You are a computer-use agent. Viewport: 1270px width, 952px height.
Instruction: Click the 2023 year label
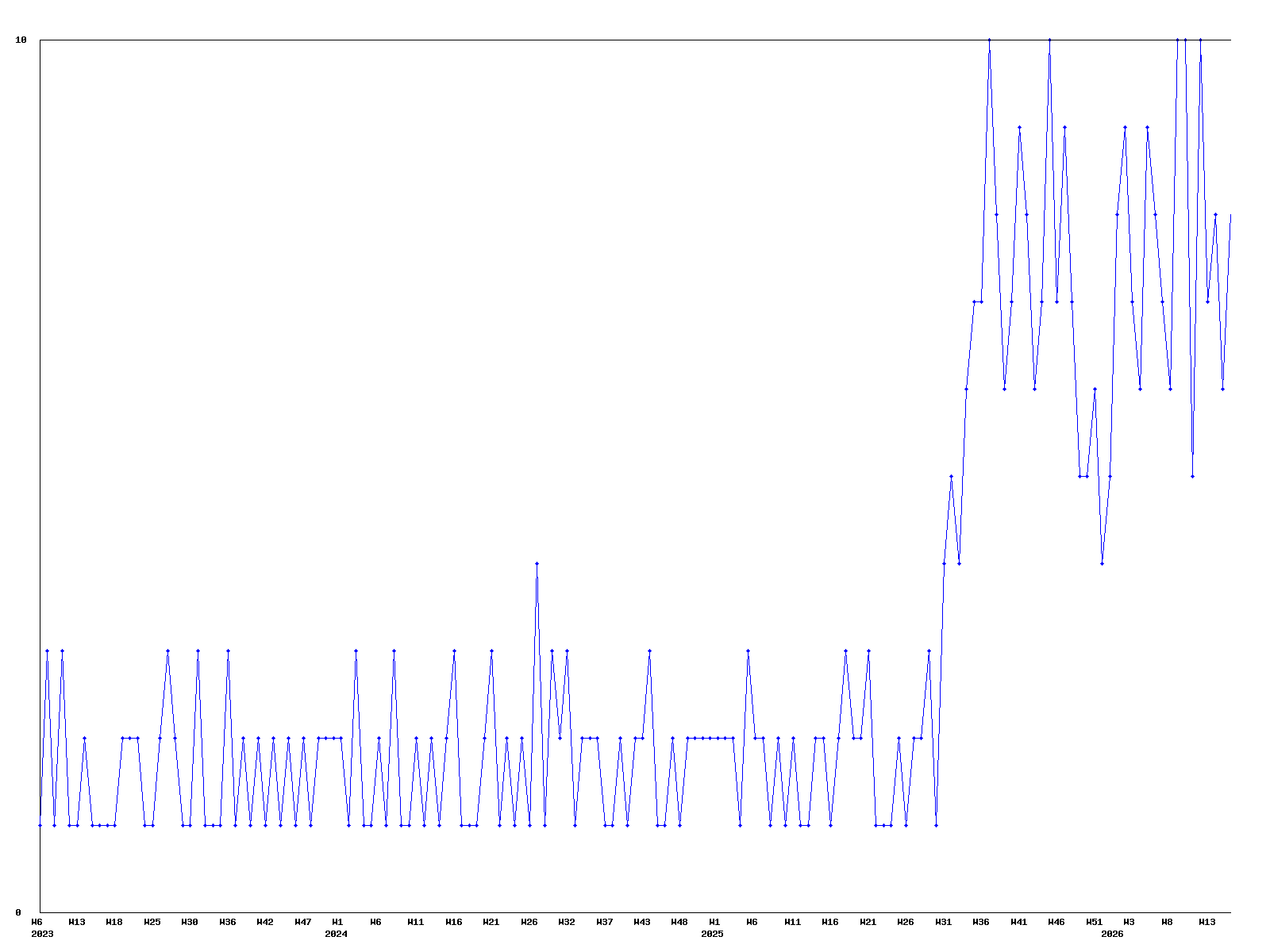pyautogui.click(x=42, y=934)
